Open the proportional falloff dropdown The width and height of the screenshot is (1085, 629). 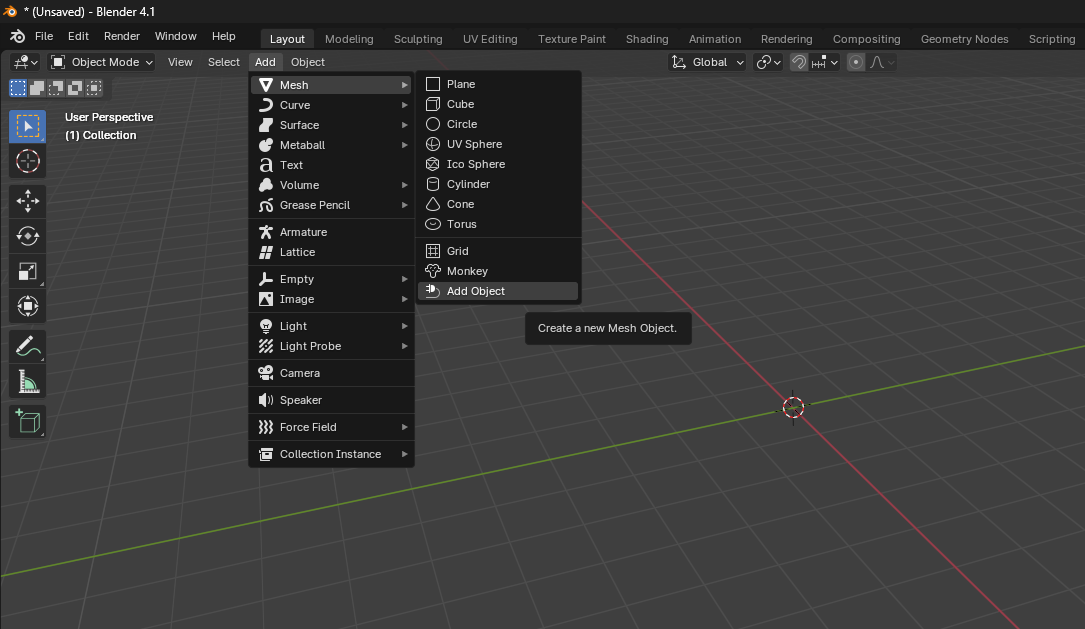click(x=882, y=62)
